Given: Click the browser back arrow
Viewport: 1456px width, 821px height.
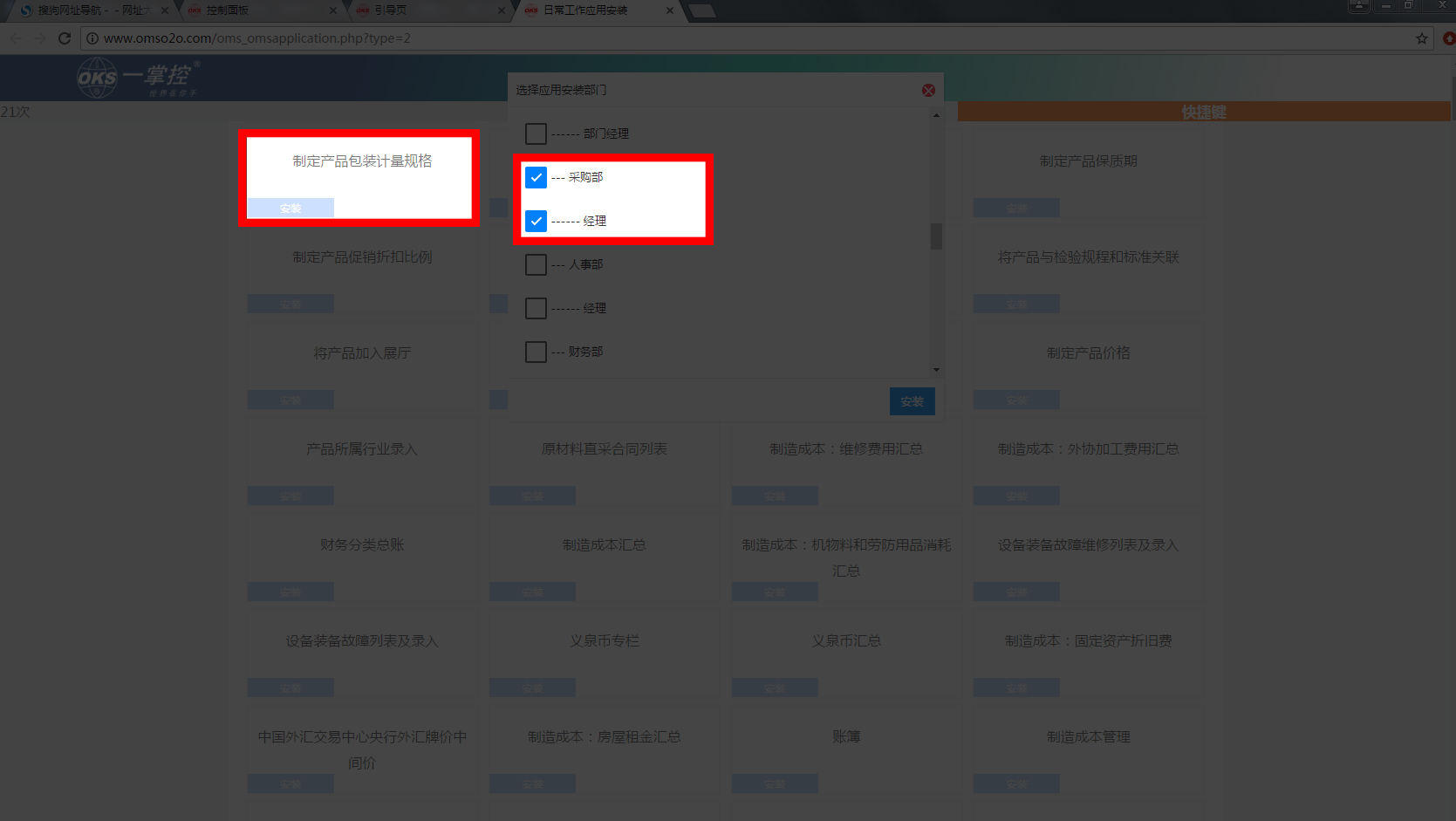Looking at the screenshot, I should pos(16,38).
